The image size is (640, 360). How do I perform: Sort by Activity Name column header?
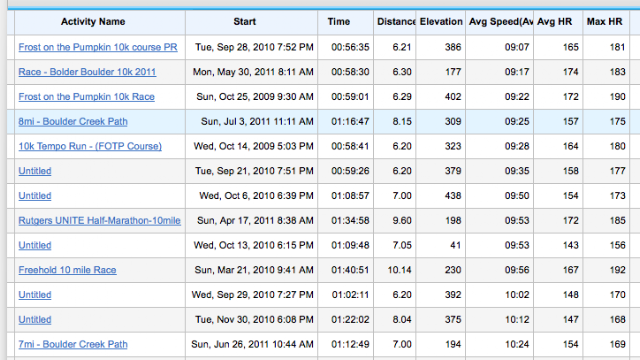(x=93, y=22)
